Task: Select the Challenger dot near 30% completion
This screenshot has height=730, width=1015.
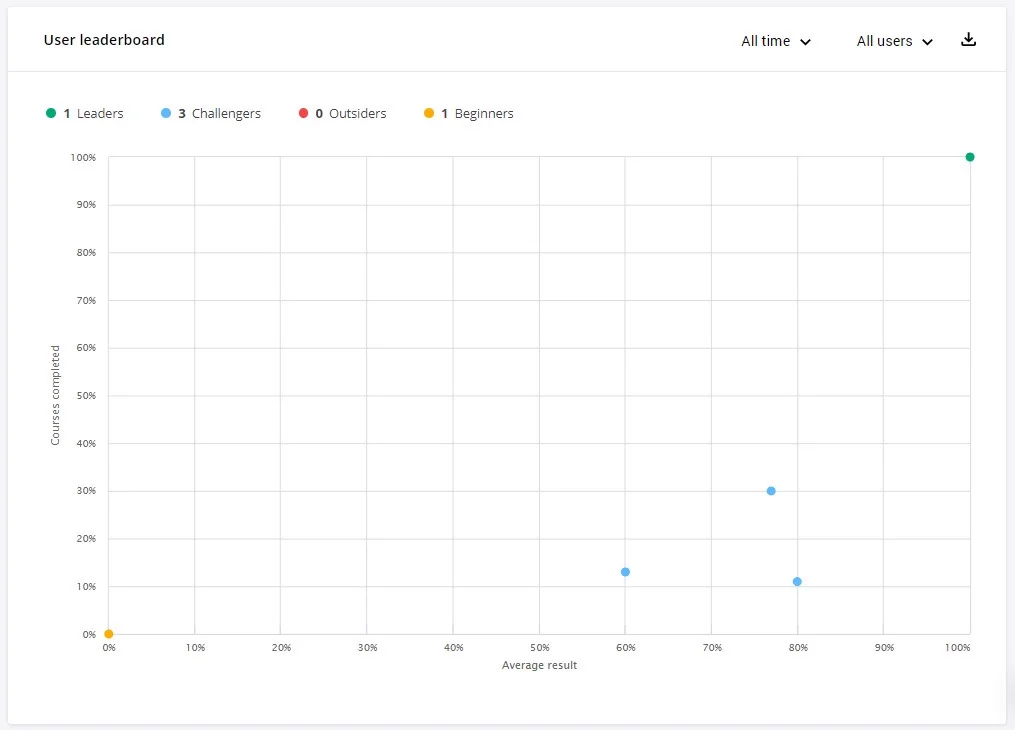Action: (x=771, y=490)
